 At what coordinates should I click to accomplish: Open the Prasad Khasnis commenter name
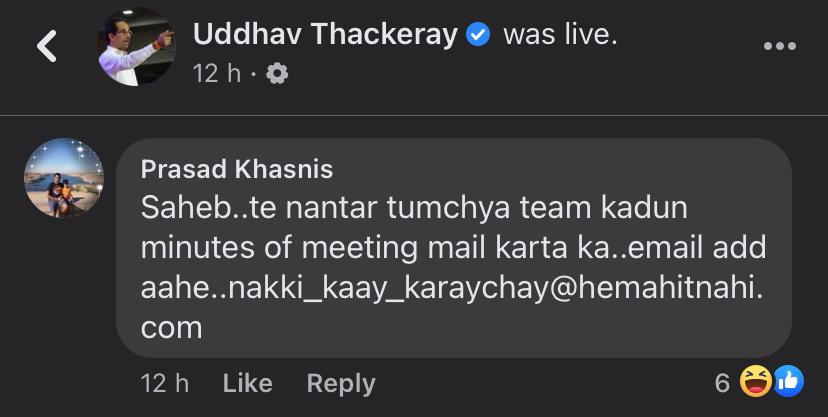tap(237, 168)
